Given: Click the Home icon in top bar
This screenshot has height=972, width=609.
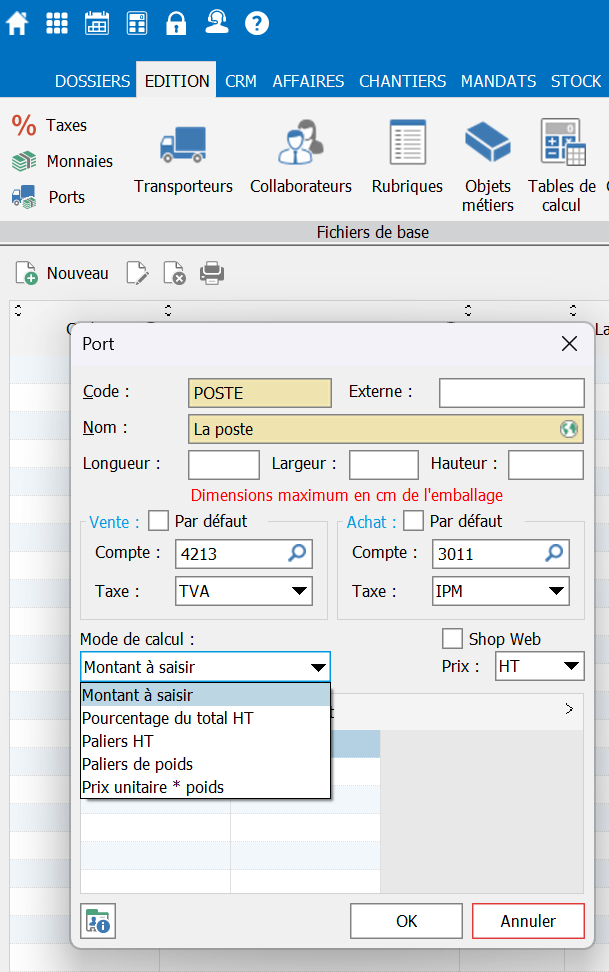Looking at the screenshot, I should [x=17, y=23].
